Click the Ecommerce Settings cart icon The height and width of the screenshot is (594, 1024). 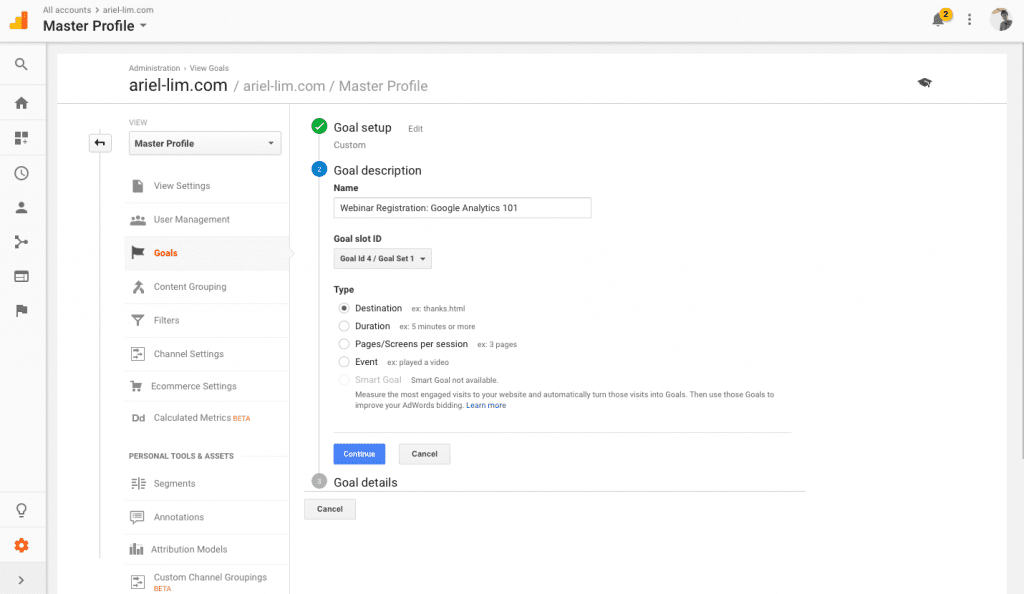[x=136, y=386]
